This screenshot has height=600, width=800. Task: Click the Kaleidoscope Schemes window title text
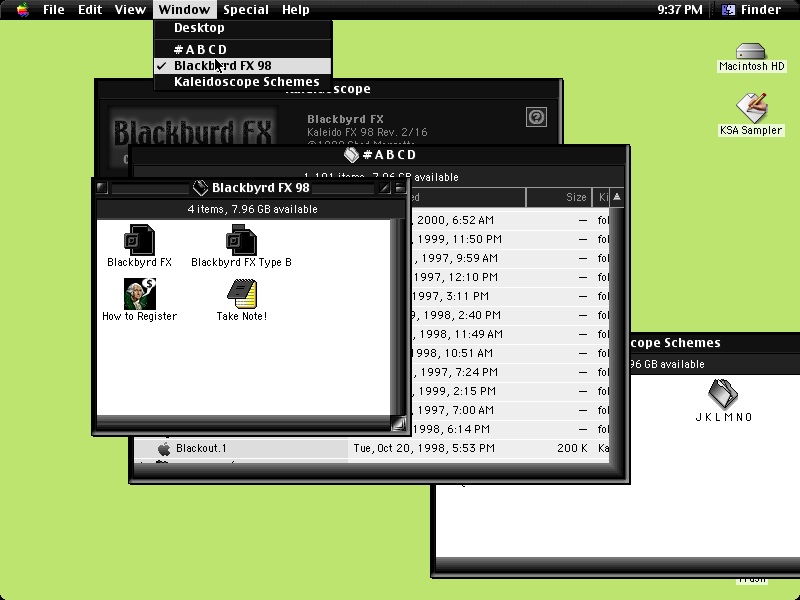[x=676, y=343]
